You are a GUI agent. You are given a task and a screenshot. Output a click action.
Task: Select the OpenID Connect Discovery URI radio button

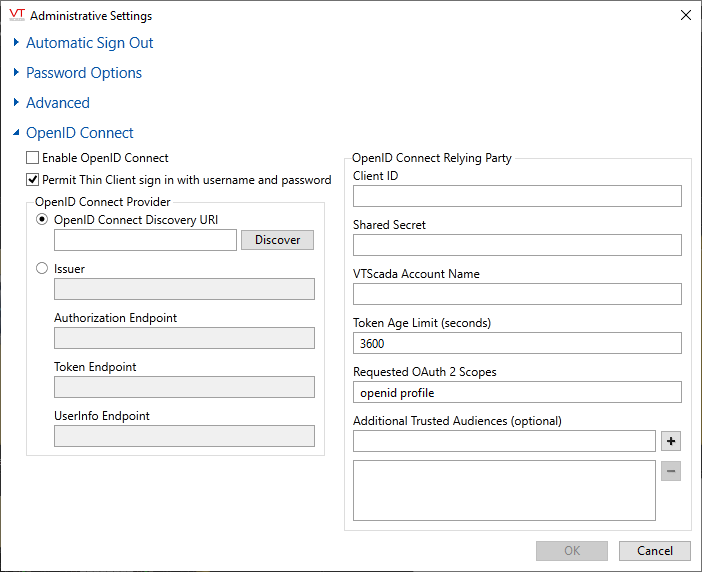click(x=42, y=219)
